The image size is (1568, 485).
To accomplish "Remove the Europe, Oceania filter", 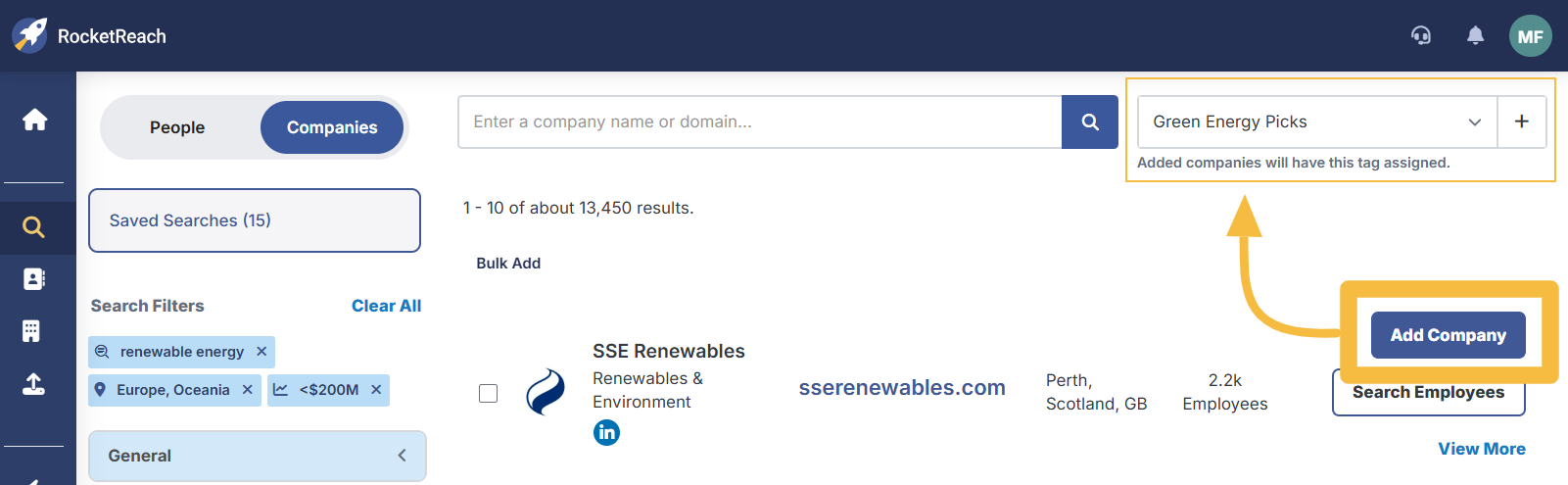I will (x=248, y=389).
